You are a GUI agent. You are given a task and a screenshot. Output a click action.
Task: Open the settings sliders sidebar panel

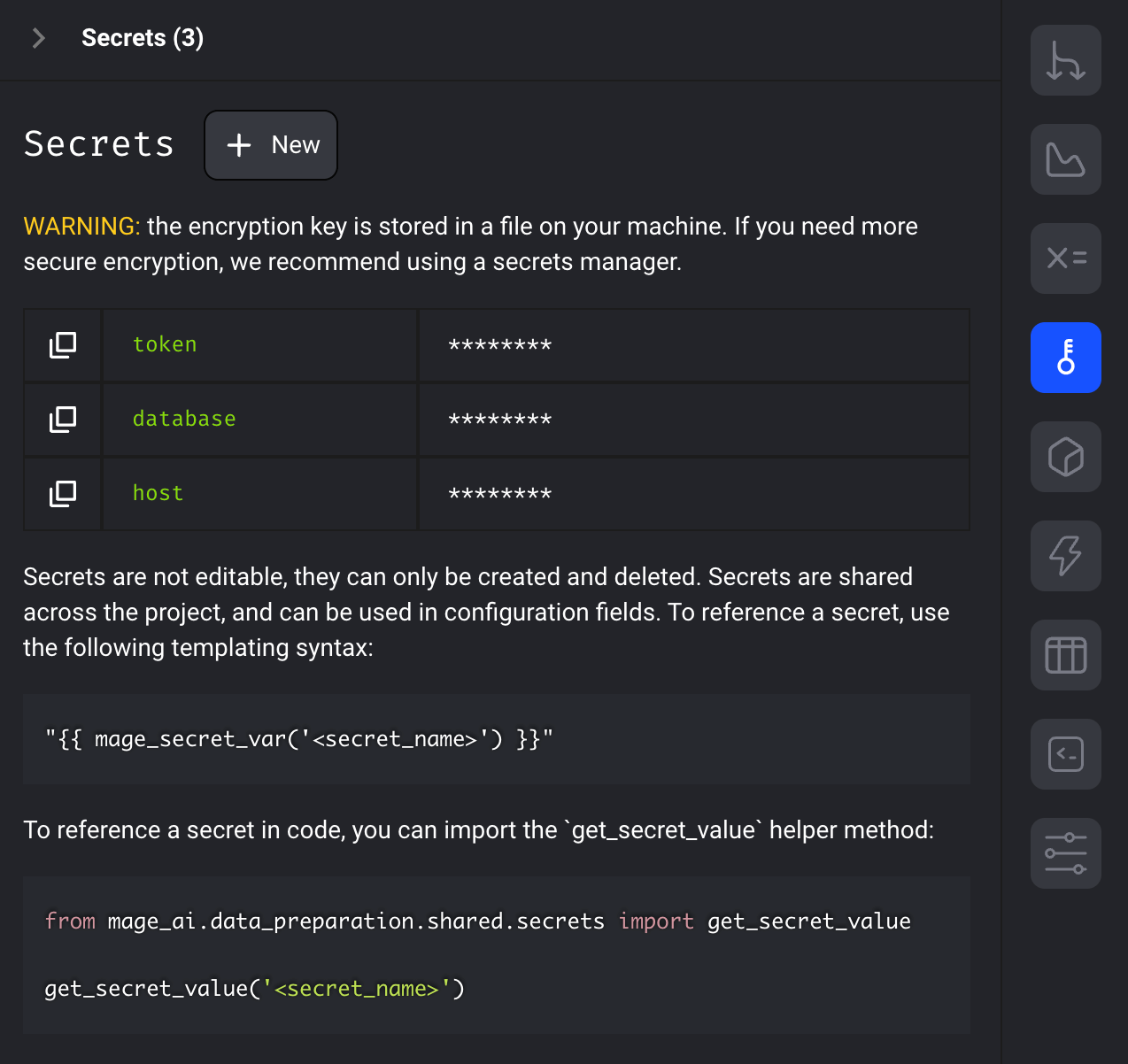pos(1065,853)
